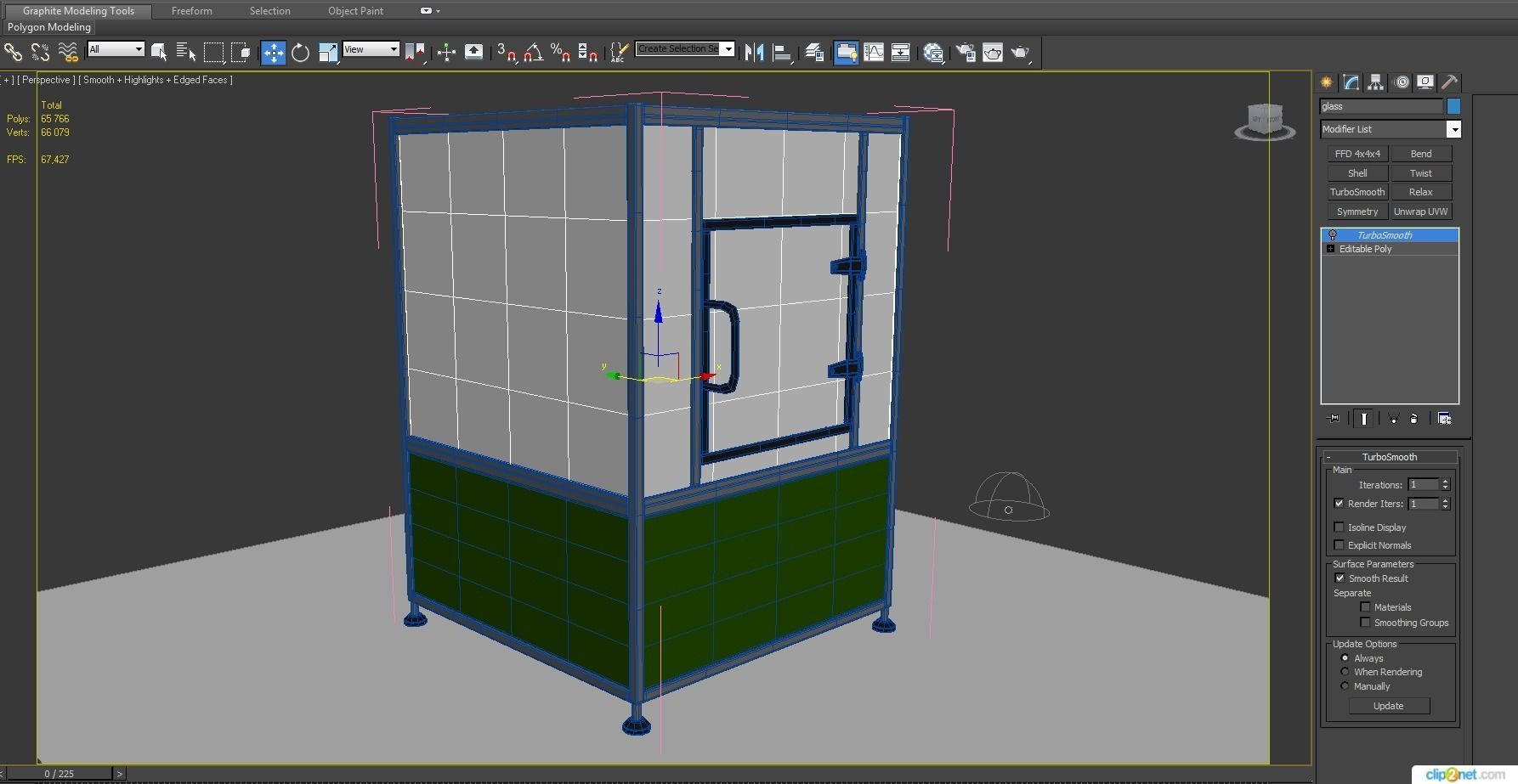Enable the Explicit Normals checkbox
Image resolution: width=1518 pixels, height=784 pixels.
(1340, 545)
